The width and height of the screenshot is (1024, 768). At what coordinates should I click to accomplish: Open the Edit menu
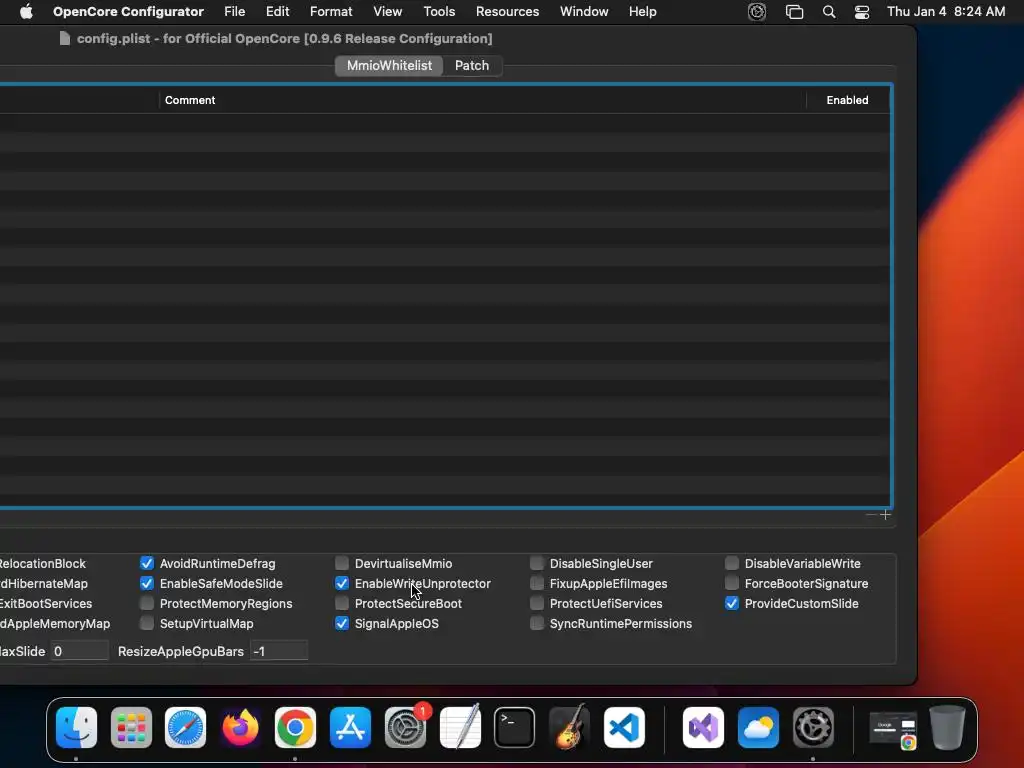pos(278,11)
